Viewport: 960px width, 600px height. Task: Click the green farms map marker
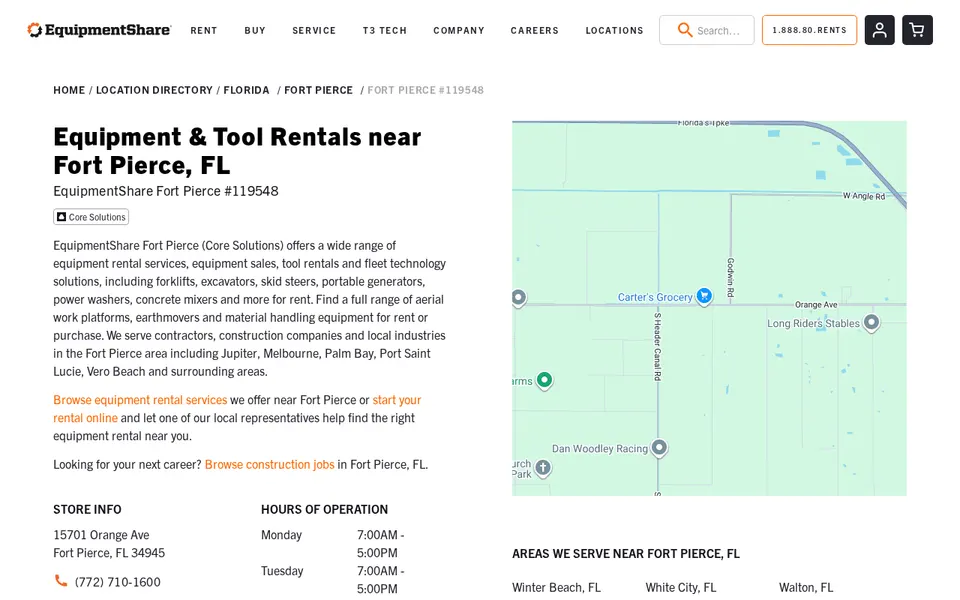[x=544, y=380]
